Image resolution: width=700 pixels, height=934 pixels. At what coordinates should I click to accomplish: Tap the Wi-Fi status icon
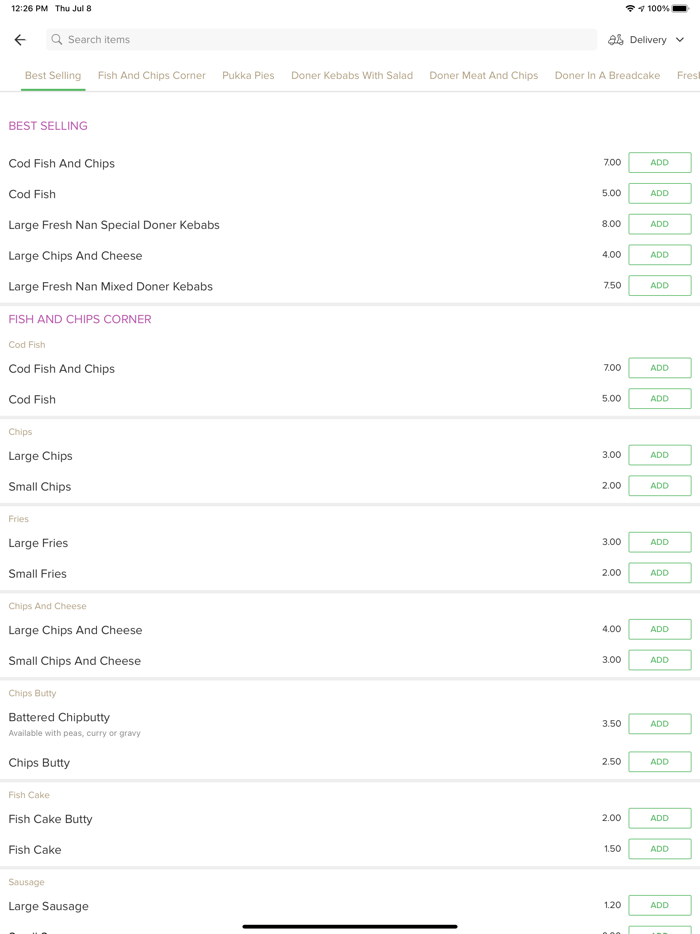pos(630,8)
